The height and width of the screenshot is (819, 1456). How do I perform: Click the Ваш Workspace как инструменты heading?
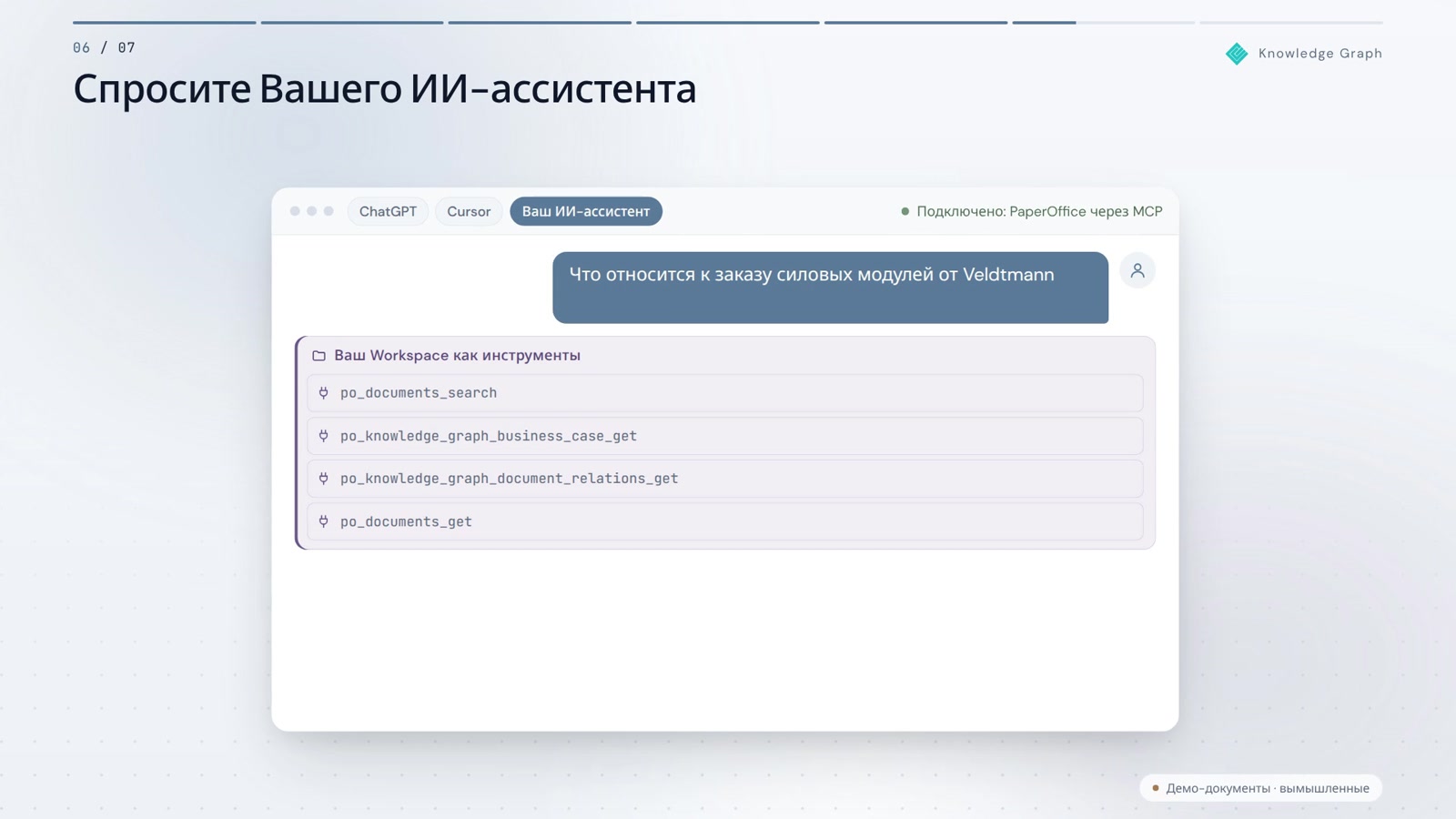click(x=457, y=356)
